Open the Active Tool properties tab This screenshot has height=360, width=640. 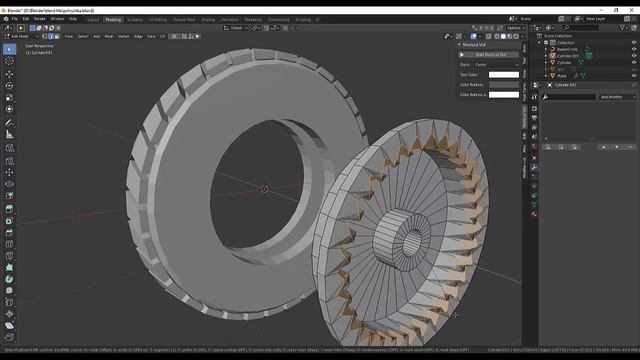click(x=534, y=97)
